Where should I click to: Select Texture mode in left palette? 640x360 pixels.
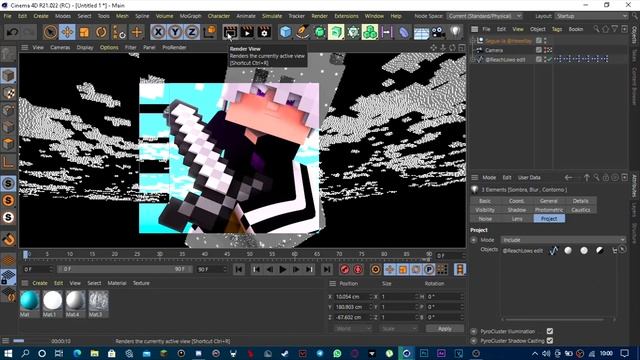(x=9, y=93)
